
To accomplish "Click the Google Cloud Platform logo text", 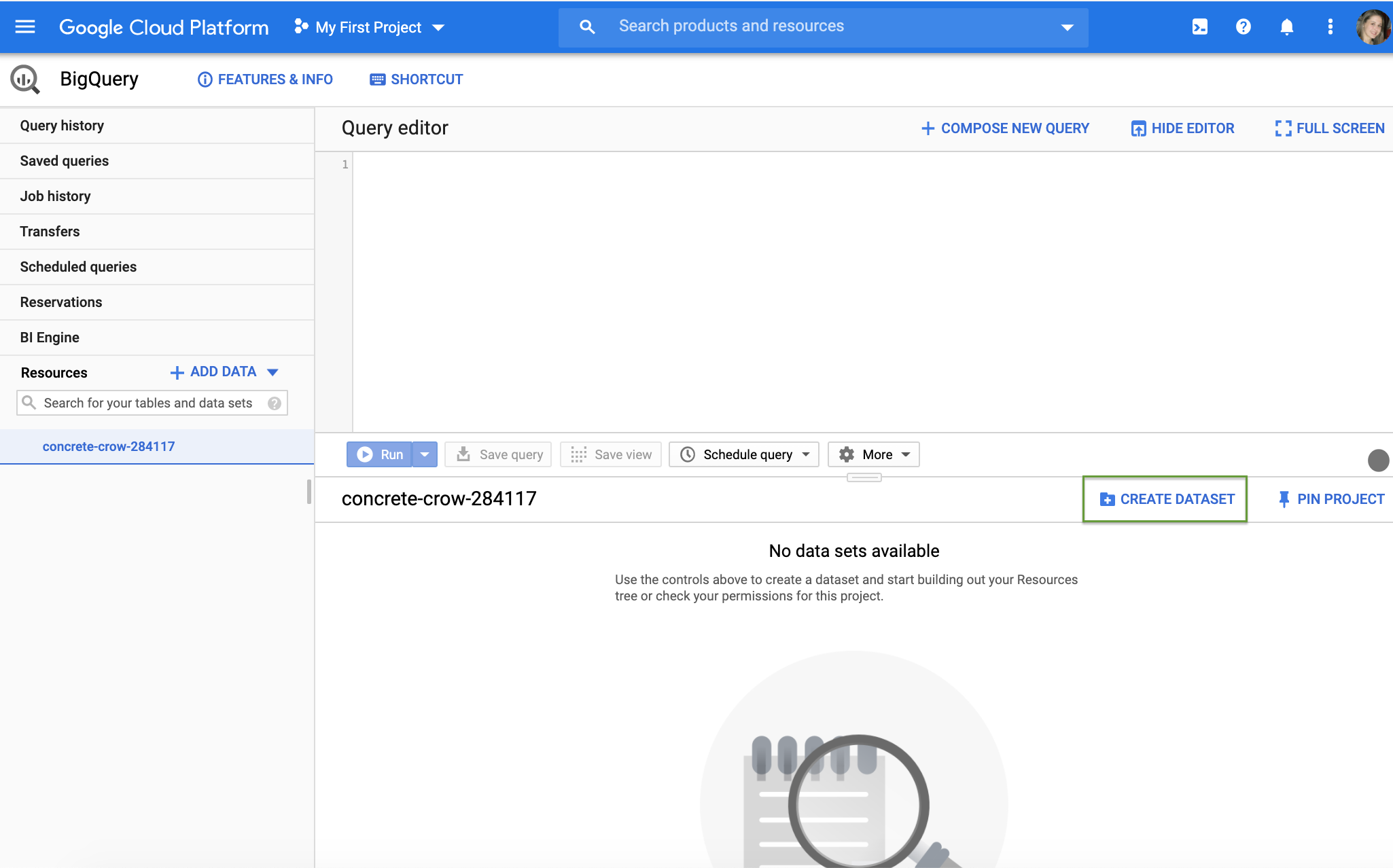I will pos(164,27).
